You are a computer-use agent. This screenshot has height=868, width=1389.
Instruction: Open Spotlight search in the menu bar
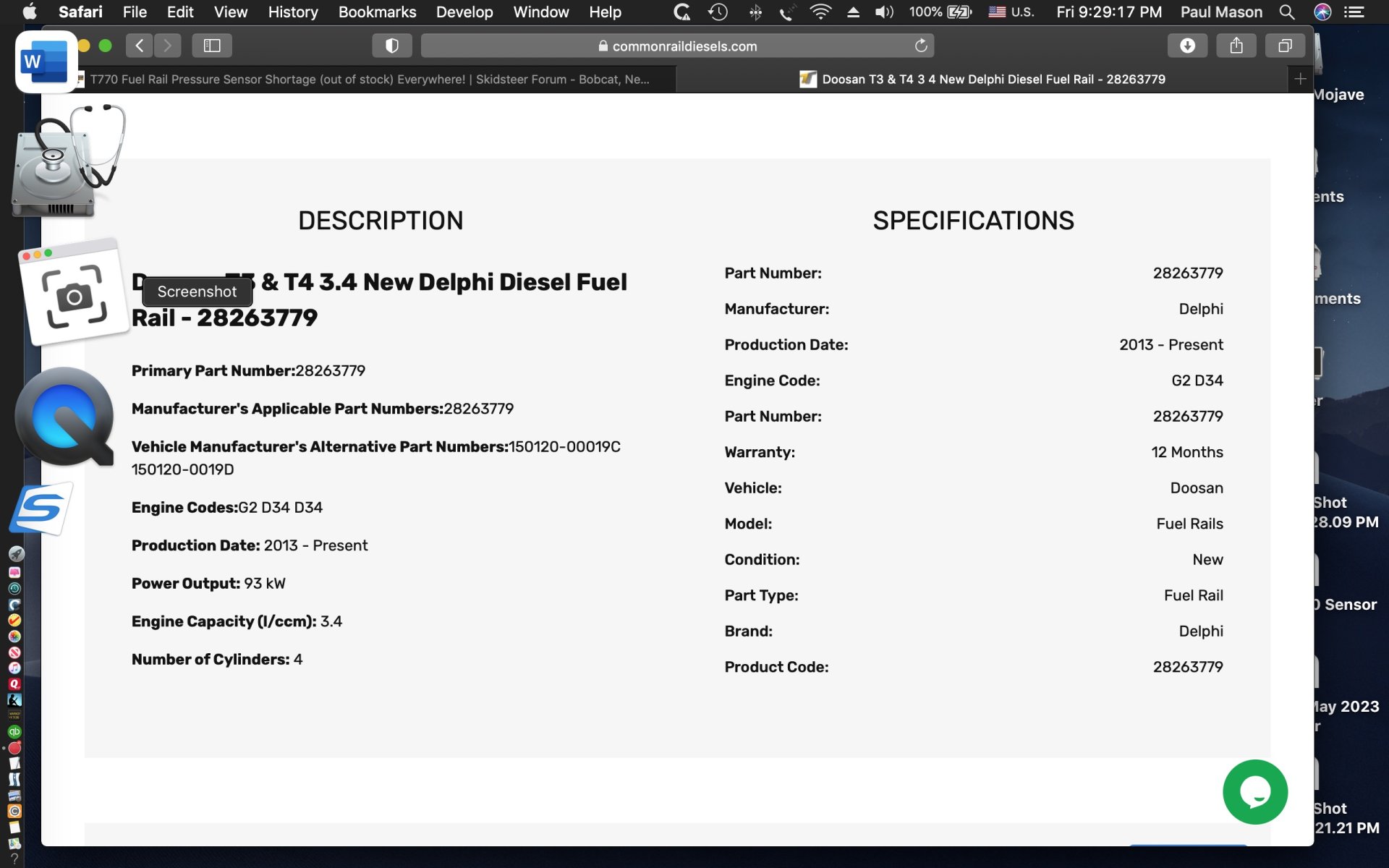(1286, 12)
